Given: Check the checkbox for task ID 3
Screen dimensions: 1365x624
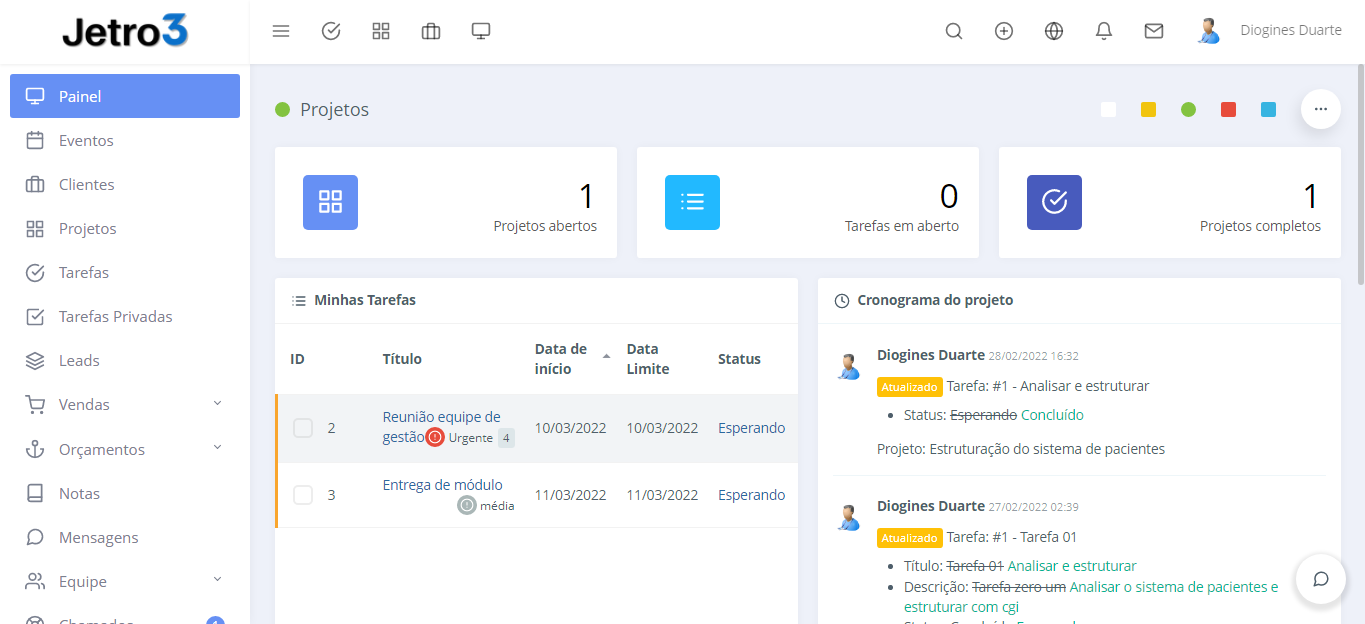Looking at the screenshot, I should point(303,495).
